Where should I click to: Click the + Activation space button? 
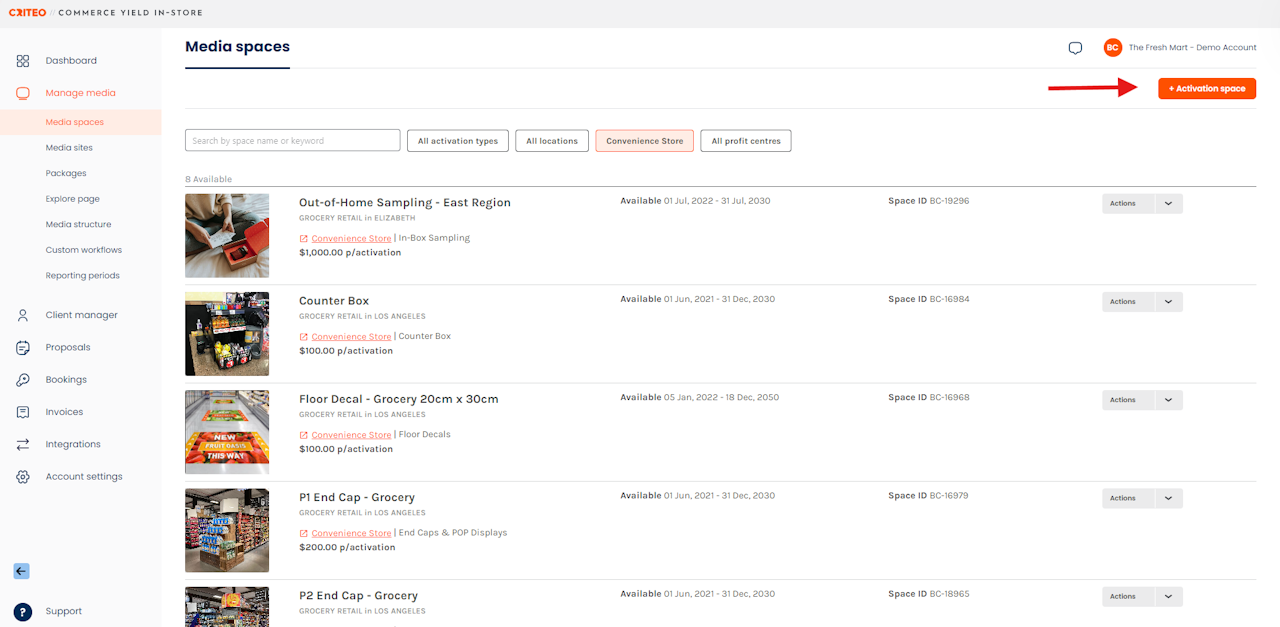[x=1207, y=89]
